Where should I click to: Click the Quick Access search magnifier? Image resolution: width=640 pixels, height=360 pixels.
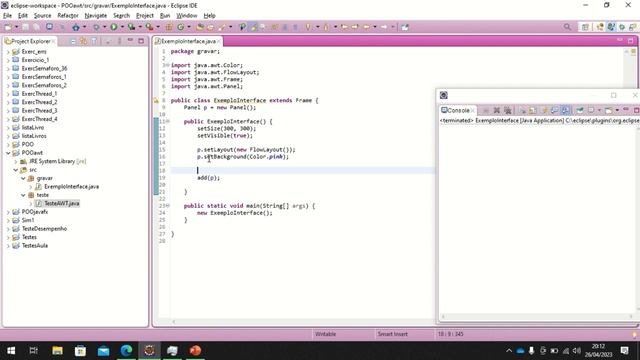pyautogui.click(x=567, y=27)
